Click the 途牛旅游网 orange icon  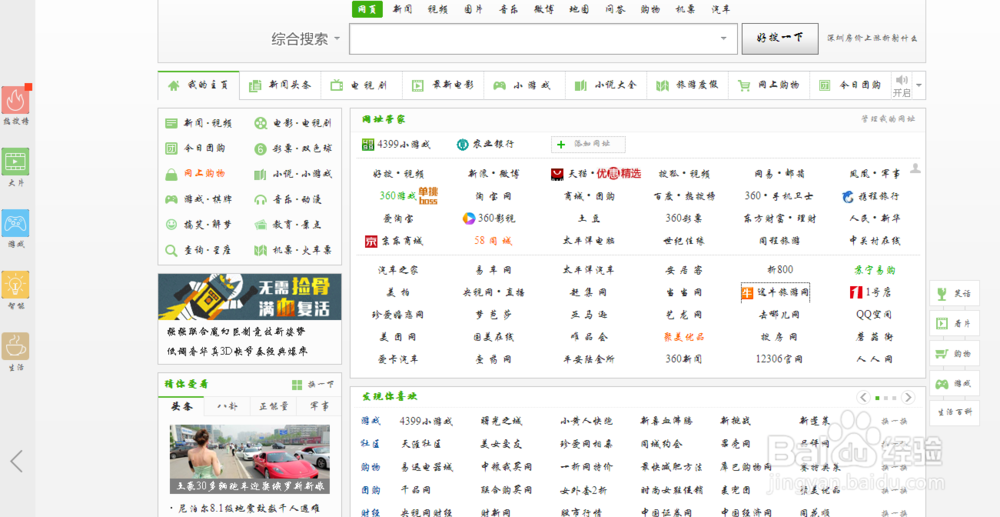[x=747, y=293]
